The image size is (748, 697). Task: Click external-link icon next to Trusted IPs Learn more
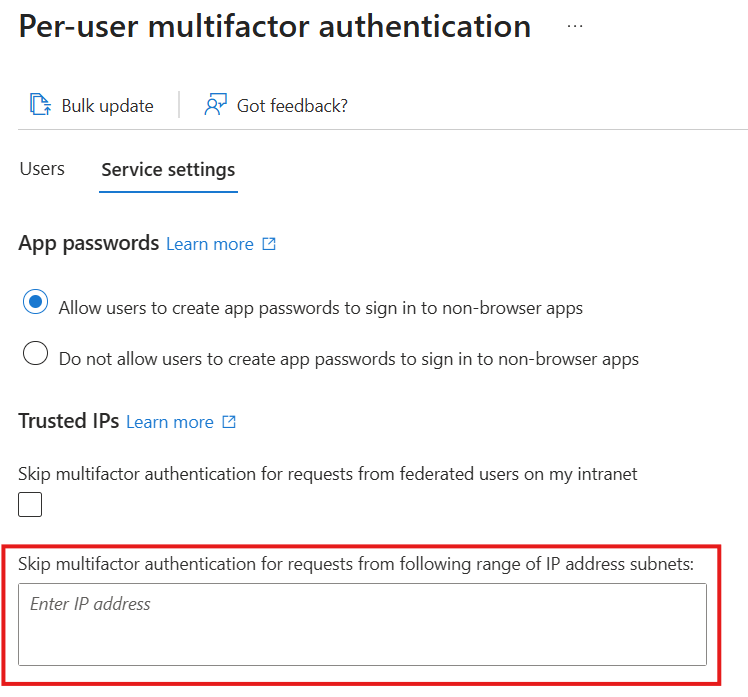click(x=229, y=422)
